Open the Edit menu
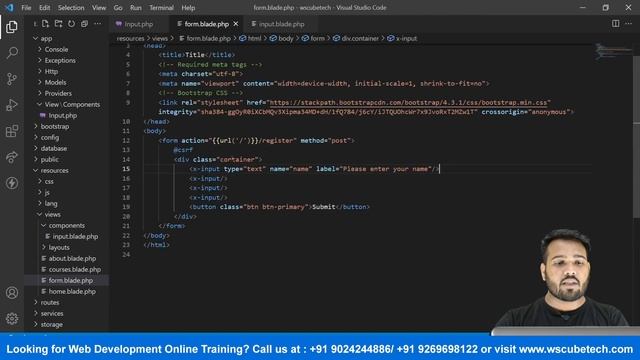Viewport: 640px width, 360px height. [44, 8]
